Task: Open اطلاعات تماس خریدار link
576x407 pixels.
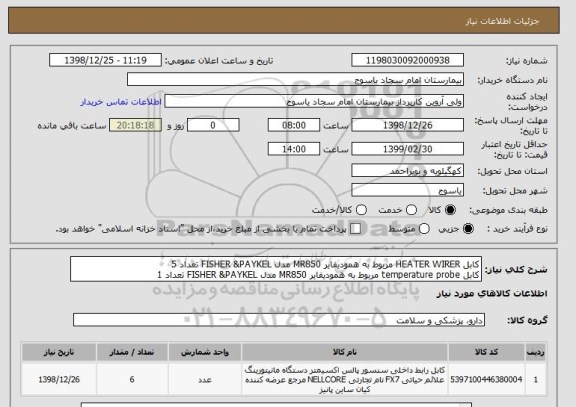Action: click(x=121, y=102)
